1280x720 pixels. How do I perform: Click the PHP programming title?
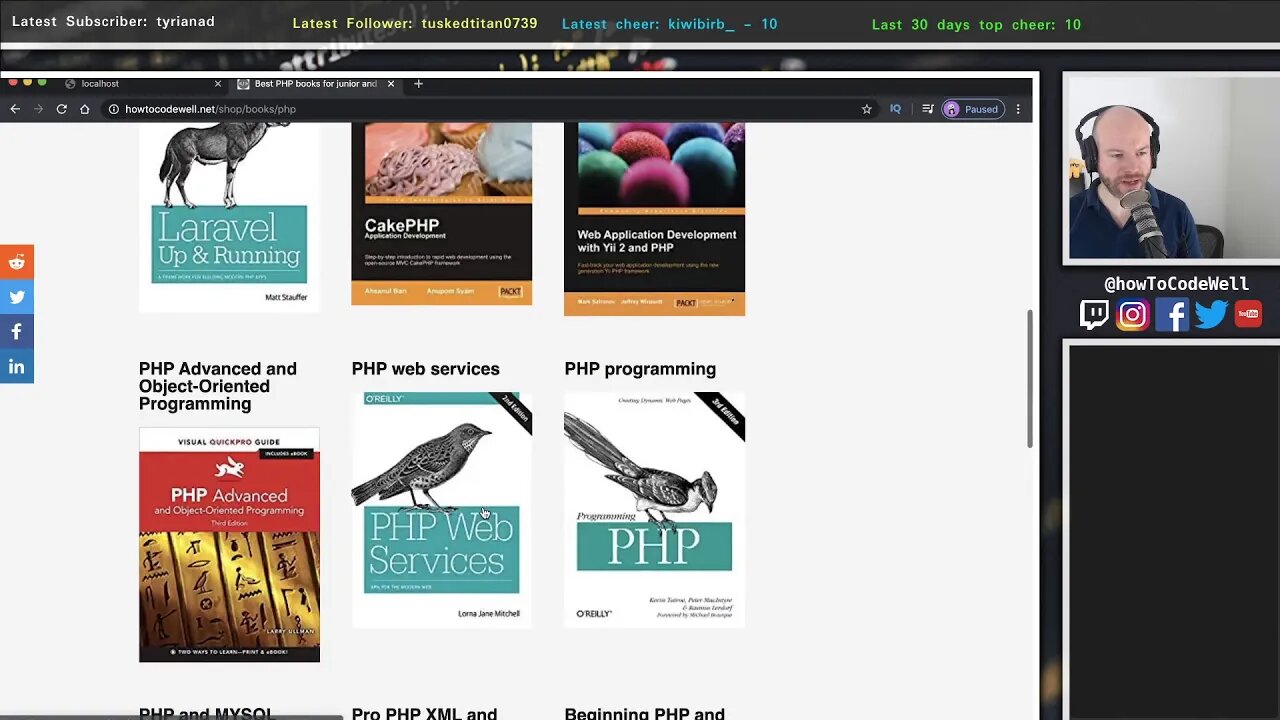[x=640, y=369]
